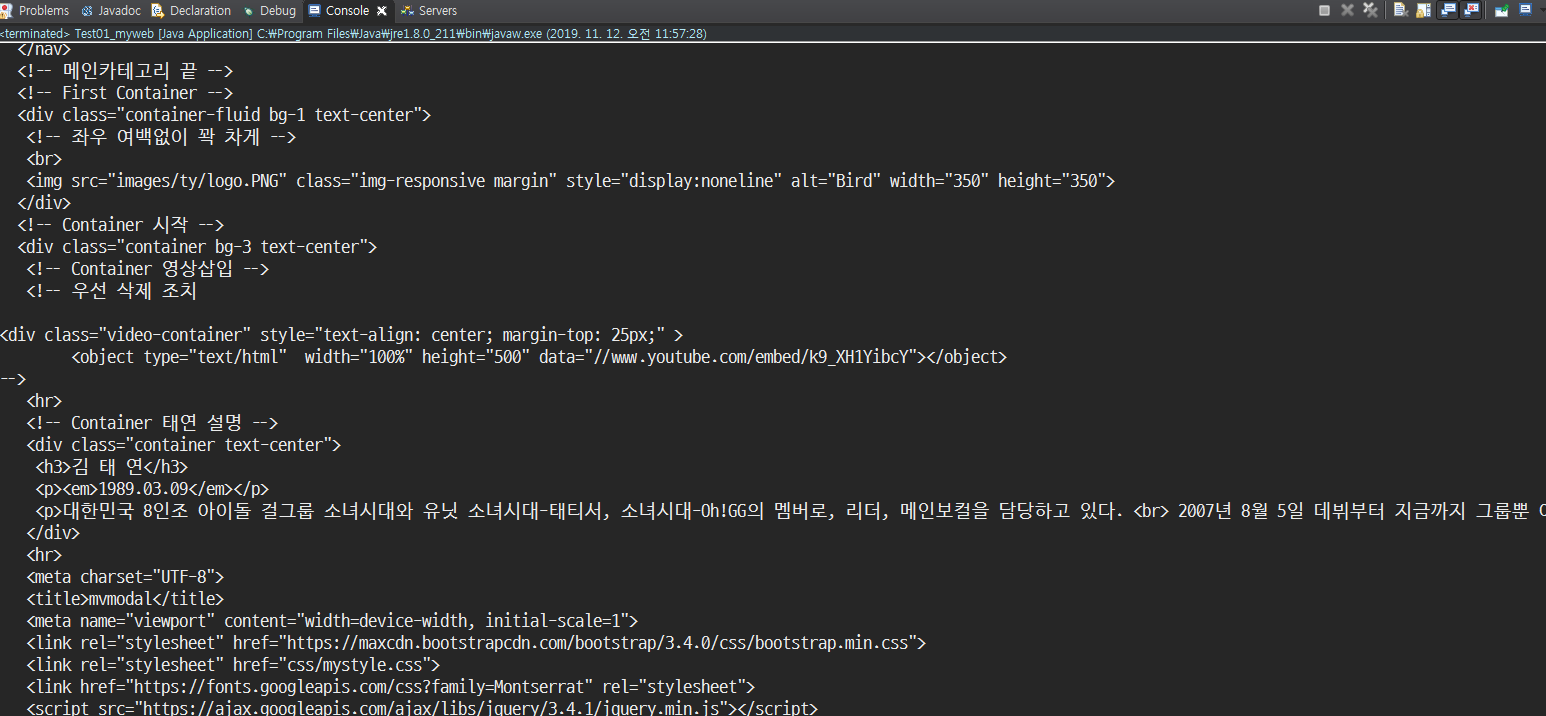
Task: Click the 'css/mystyle.css' stylesheet line
Action: click(233, 665)
